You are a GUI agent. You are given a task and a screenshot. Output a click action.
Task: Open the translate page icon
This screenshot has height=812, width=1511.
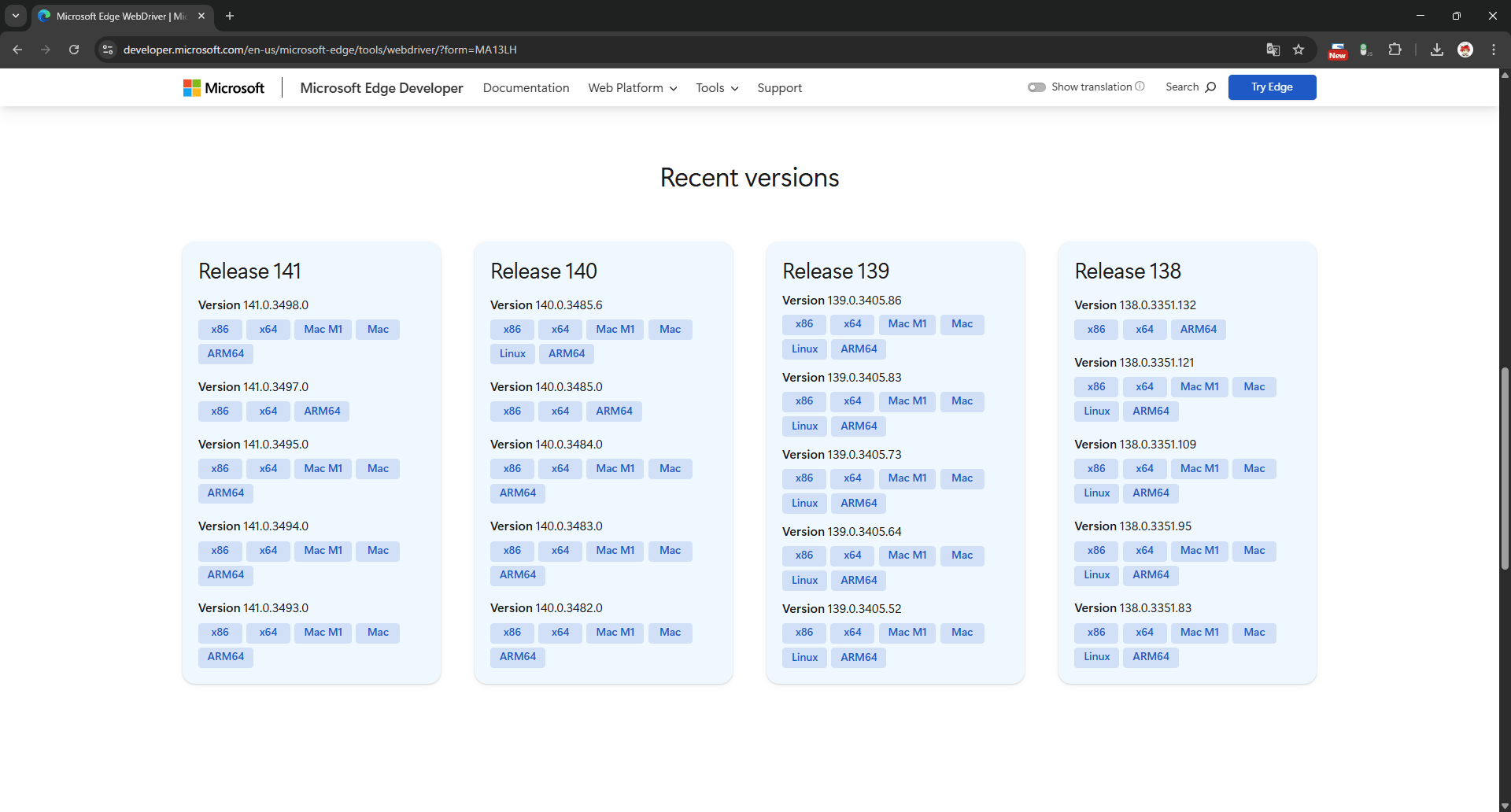[x=1273, y=50]
